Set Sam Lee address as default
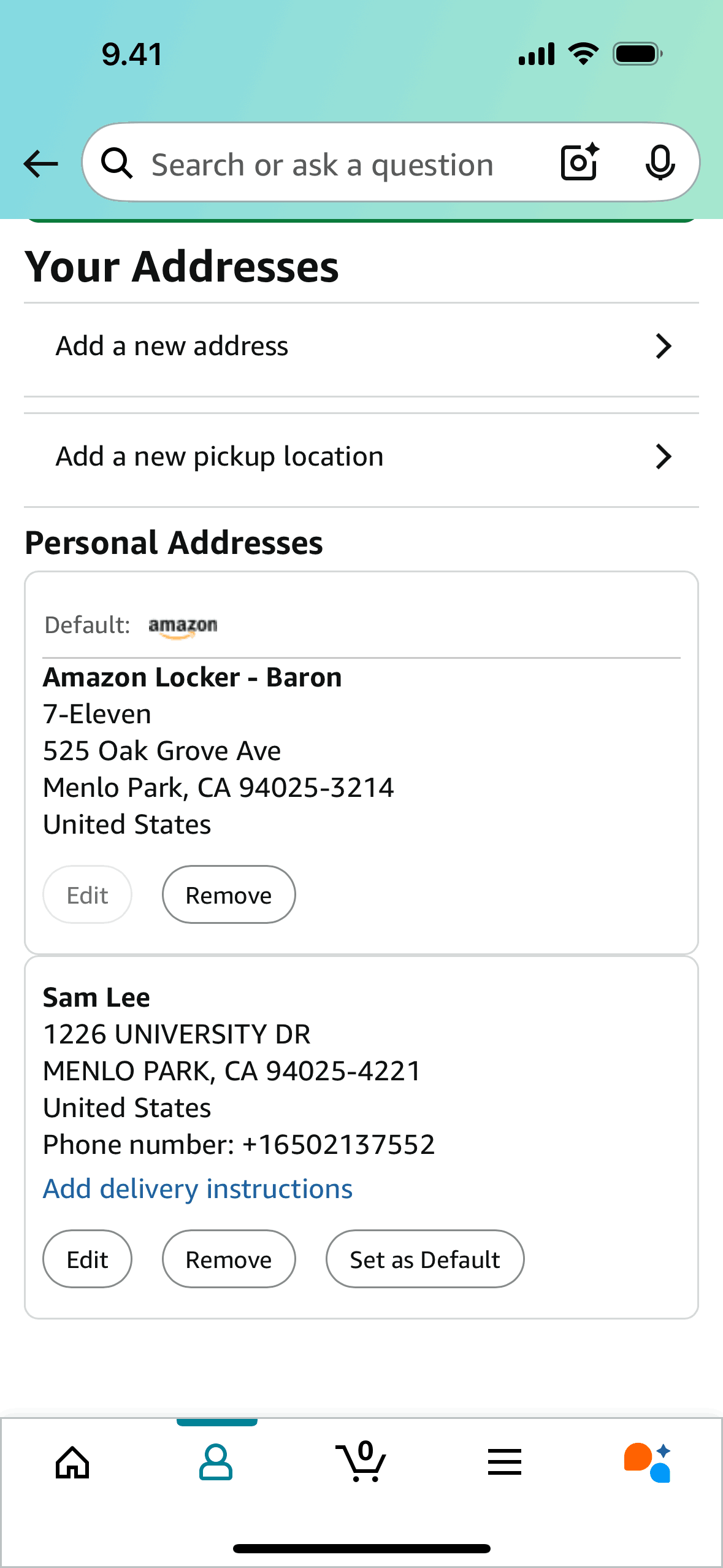 coord(425,1259)
